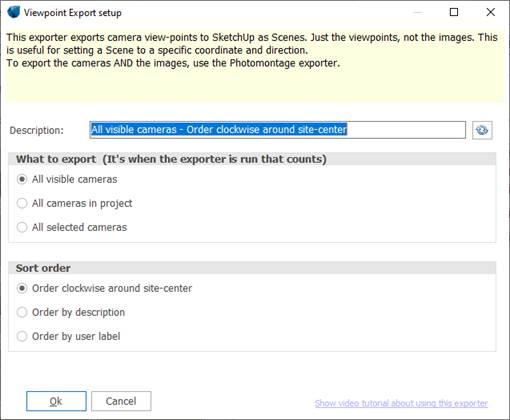Viewport: 510px width, 420px height.
Task: Choose All cameras in project
Action: pos(74,203)
